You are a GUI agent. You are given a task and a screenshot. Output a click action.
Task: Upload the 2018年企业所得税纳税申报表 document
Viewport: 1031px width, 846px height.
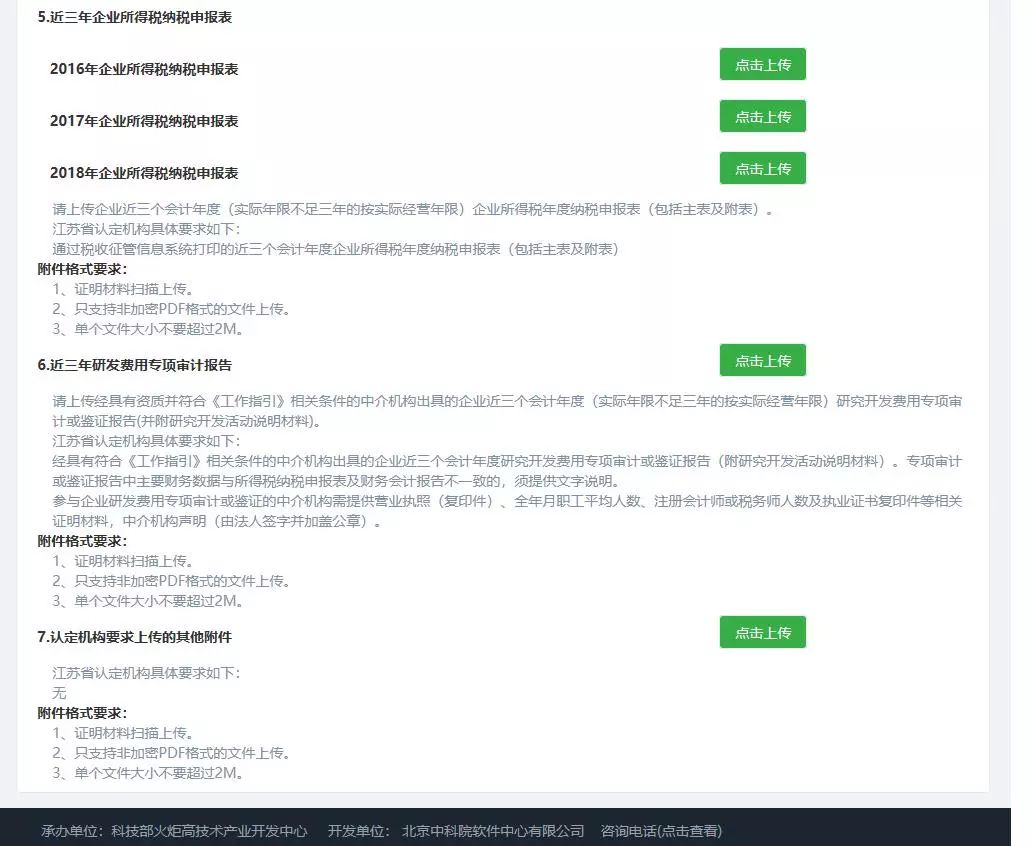763,168
